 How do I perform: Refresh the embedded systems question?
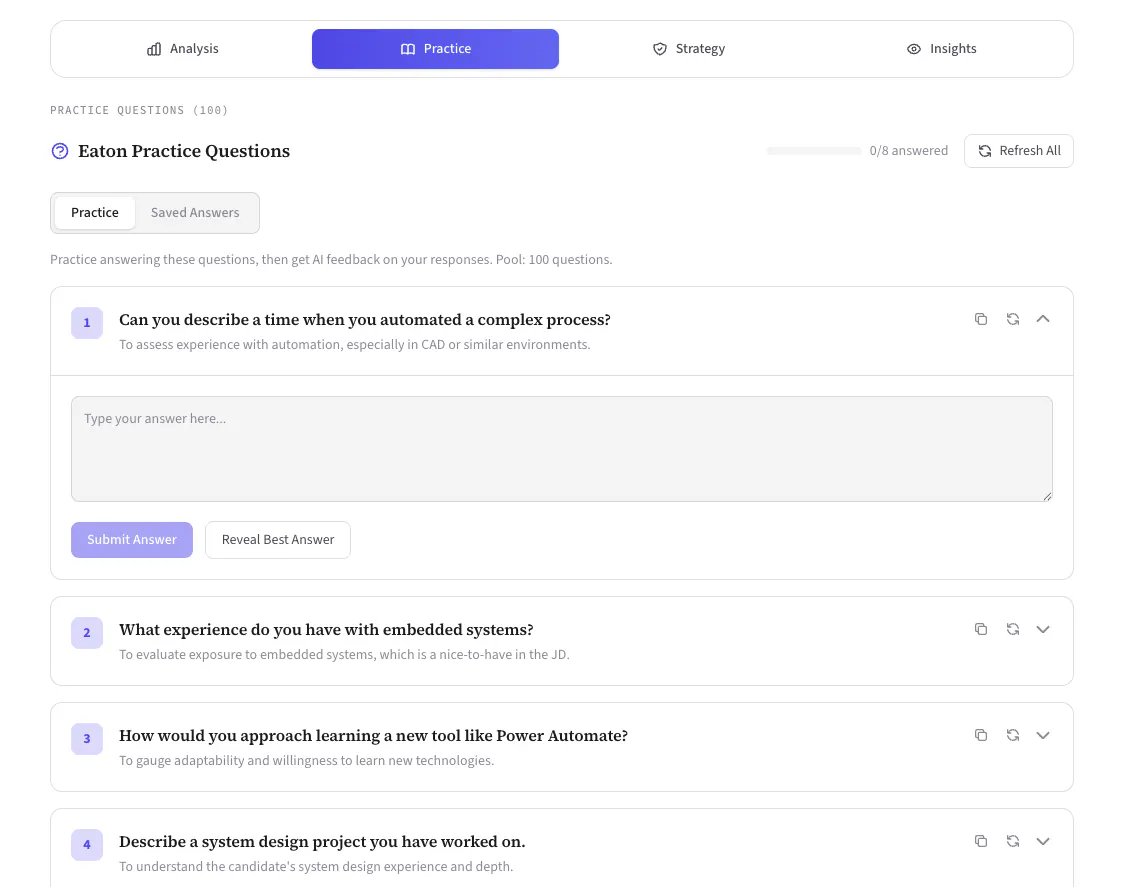[1012, 629]
